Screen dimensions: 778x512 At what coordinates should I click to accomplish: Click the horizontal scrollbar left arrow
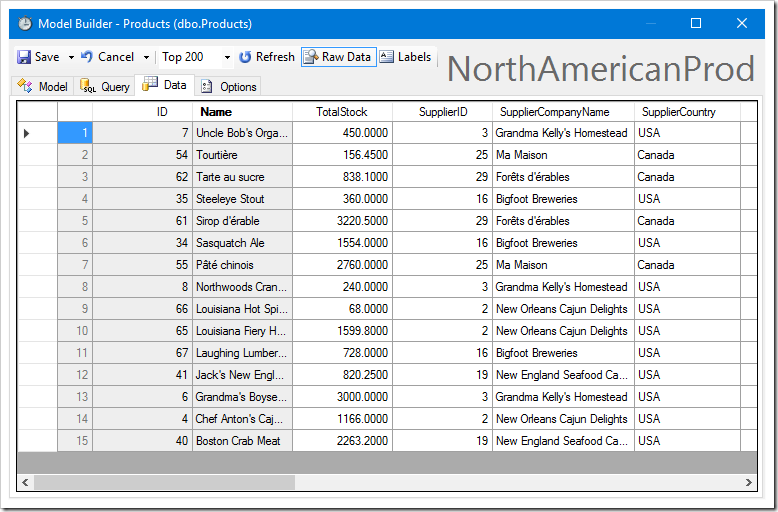point(25,482)
